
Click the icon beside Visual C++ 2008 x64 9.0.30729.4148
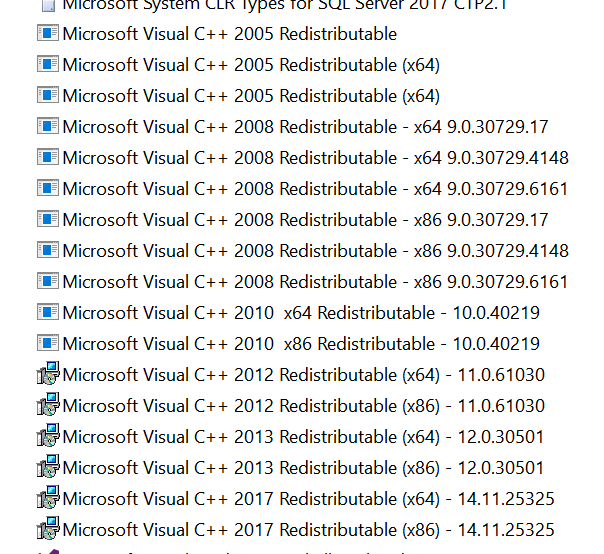48,158
